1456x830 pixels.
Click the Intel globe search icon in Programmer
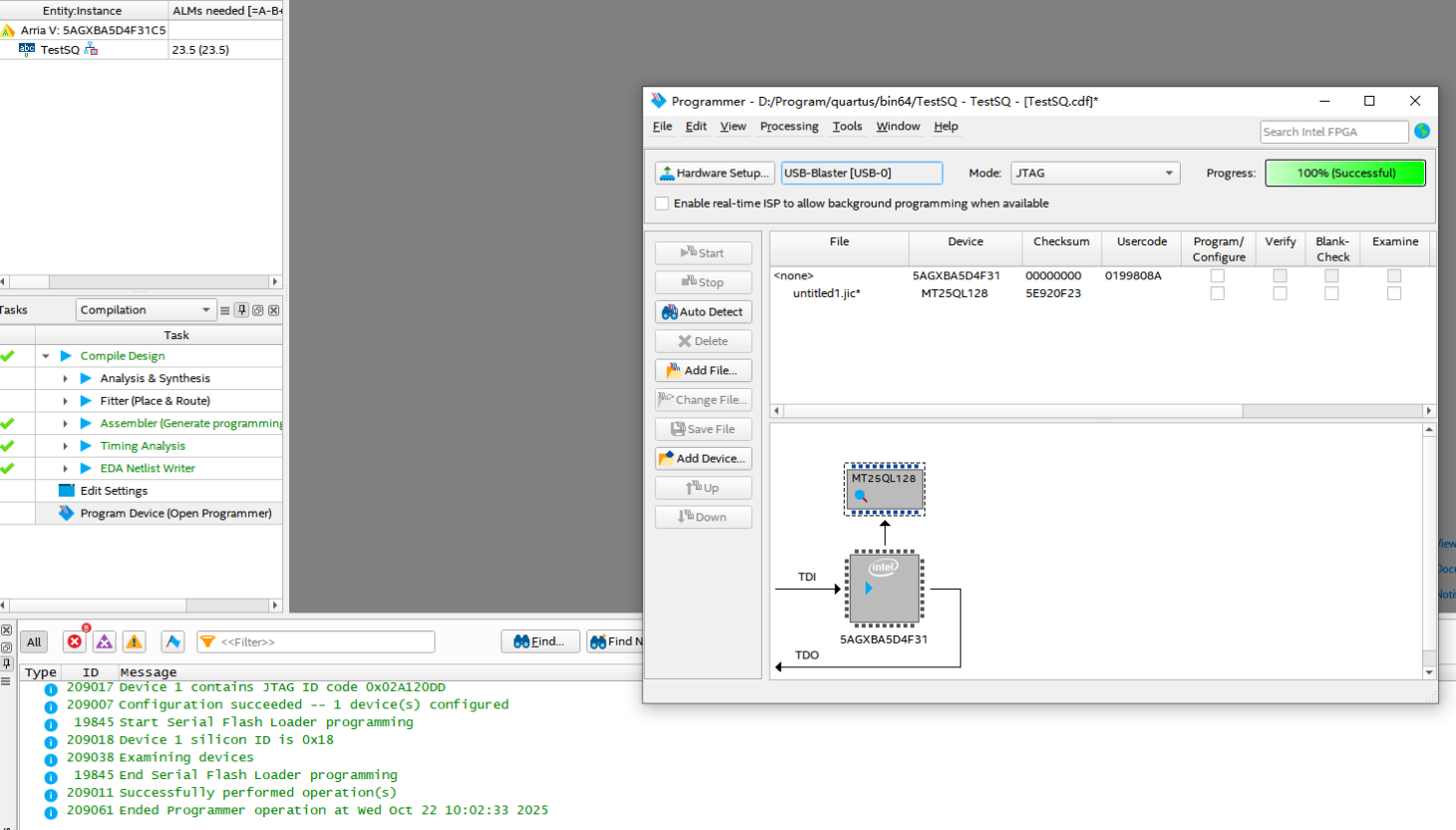point(1422,132)
